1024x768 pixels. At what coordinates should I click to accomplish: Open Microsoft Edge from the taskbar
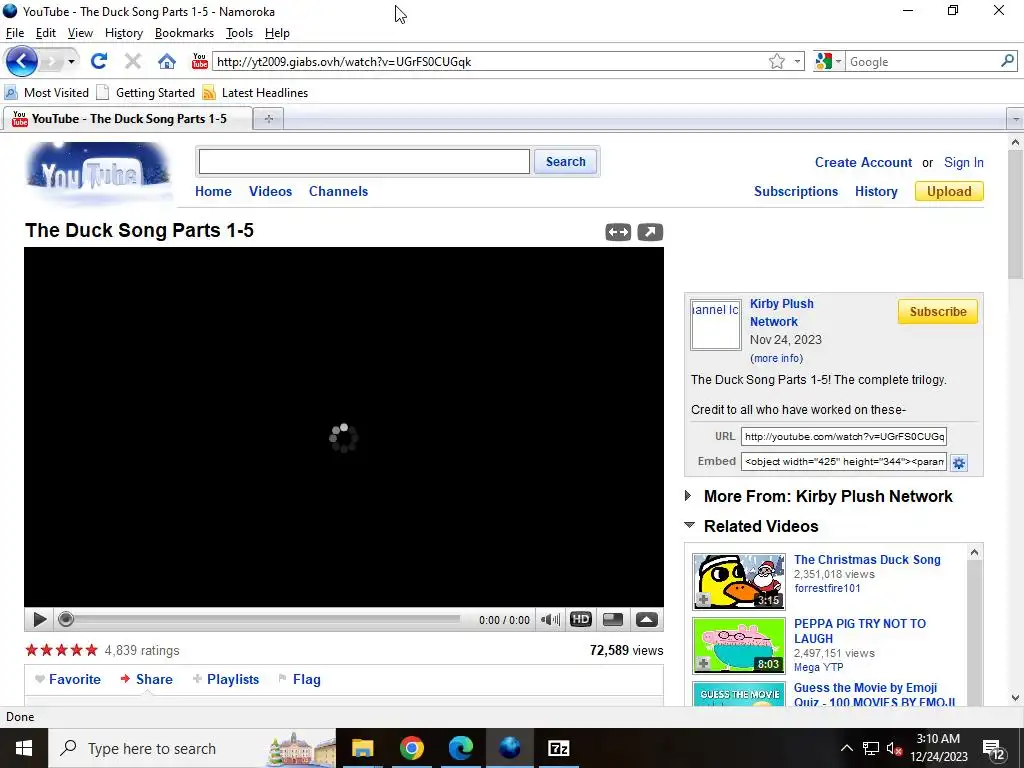[x=460, y=748]
